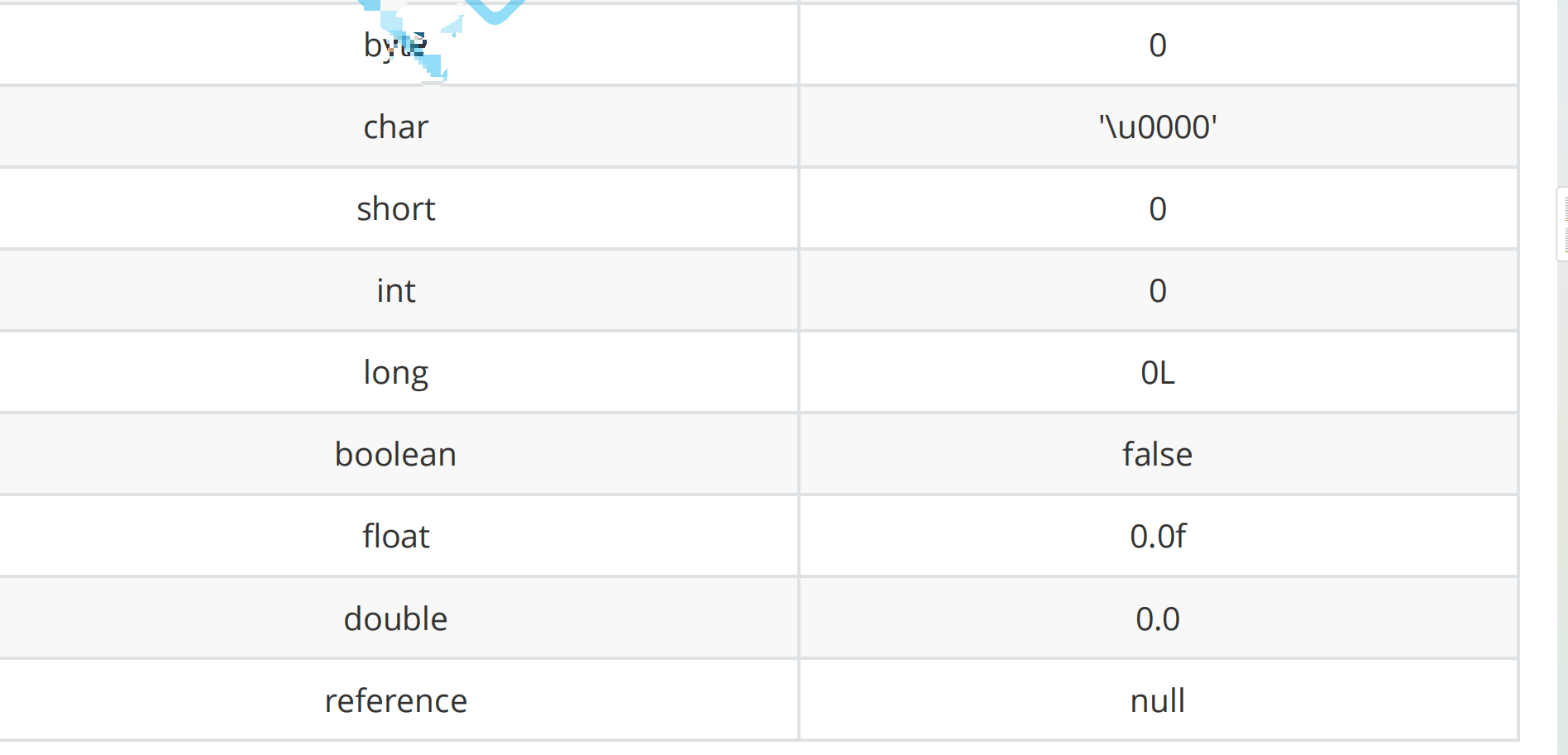Screen dimensions: 1568x755
Task: Click the scrollbar handle at right edge
Action: [x=1562, y=224]
